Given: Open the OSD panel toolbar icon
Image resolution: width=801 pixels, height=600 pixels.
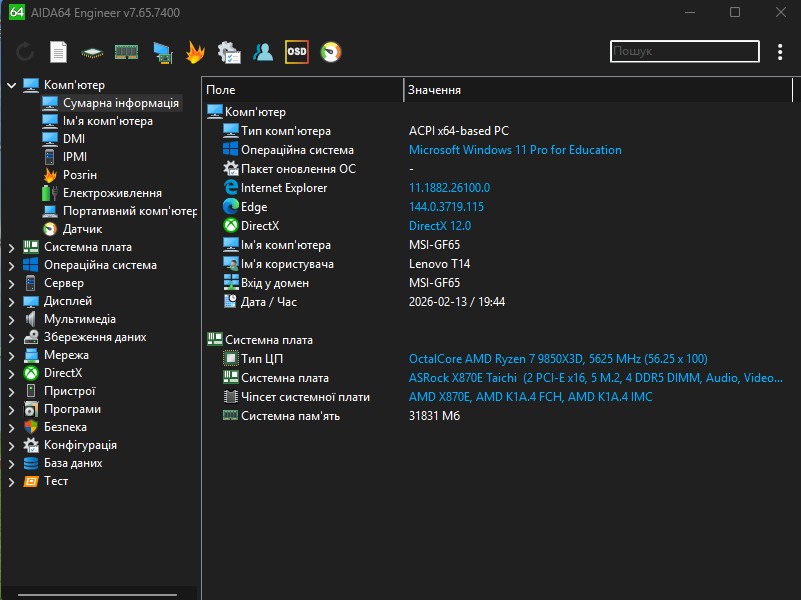Looking at the screenshot, I should point(296,52).
